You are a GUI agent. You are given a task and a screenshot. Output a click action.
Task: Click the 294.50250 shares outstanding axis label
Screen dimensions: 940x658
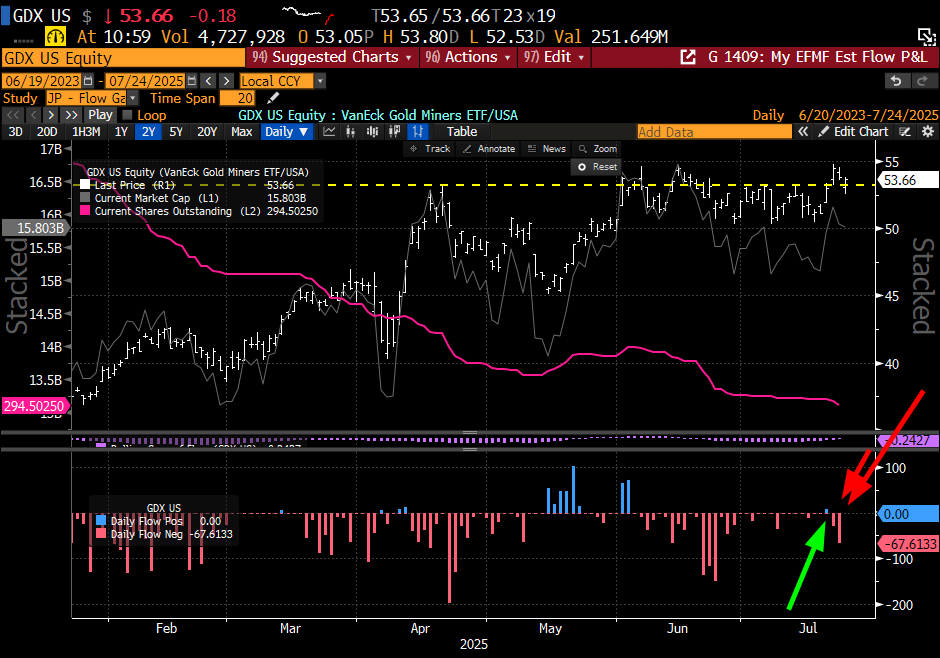coord(35,406)
